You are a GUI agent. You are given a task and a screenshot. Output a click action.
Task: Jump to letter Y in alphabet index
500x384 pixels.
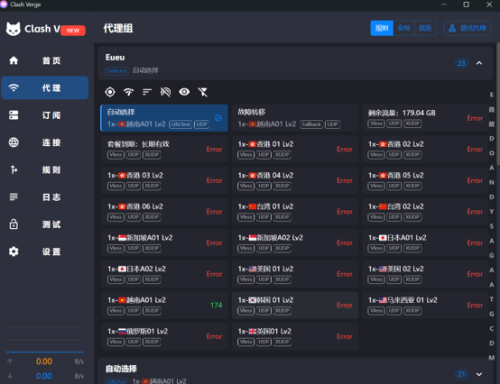[491, 212]
